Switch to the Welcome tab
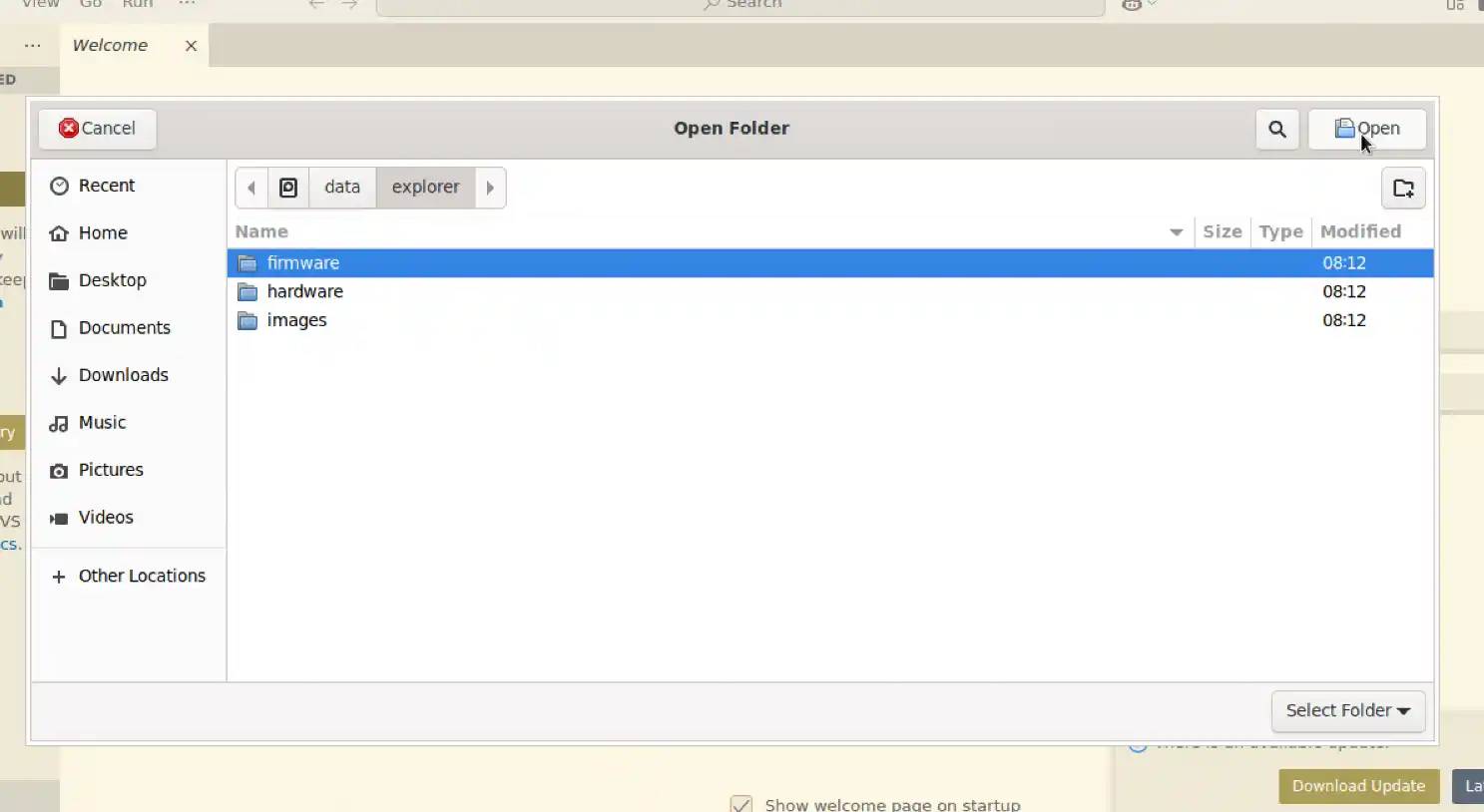 pyautogui.click(x=110, y=46)
